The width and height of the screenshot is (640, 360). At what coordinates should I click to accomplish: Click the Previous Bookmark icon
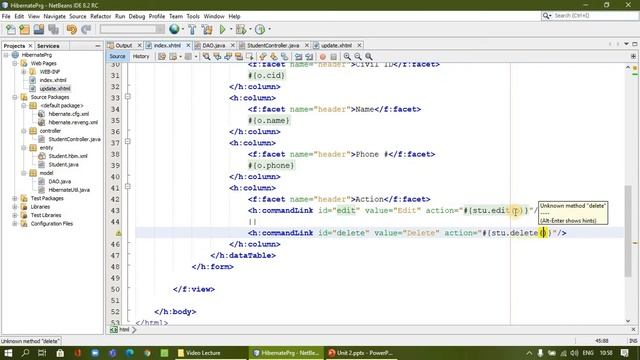[262, 56]
